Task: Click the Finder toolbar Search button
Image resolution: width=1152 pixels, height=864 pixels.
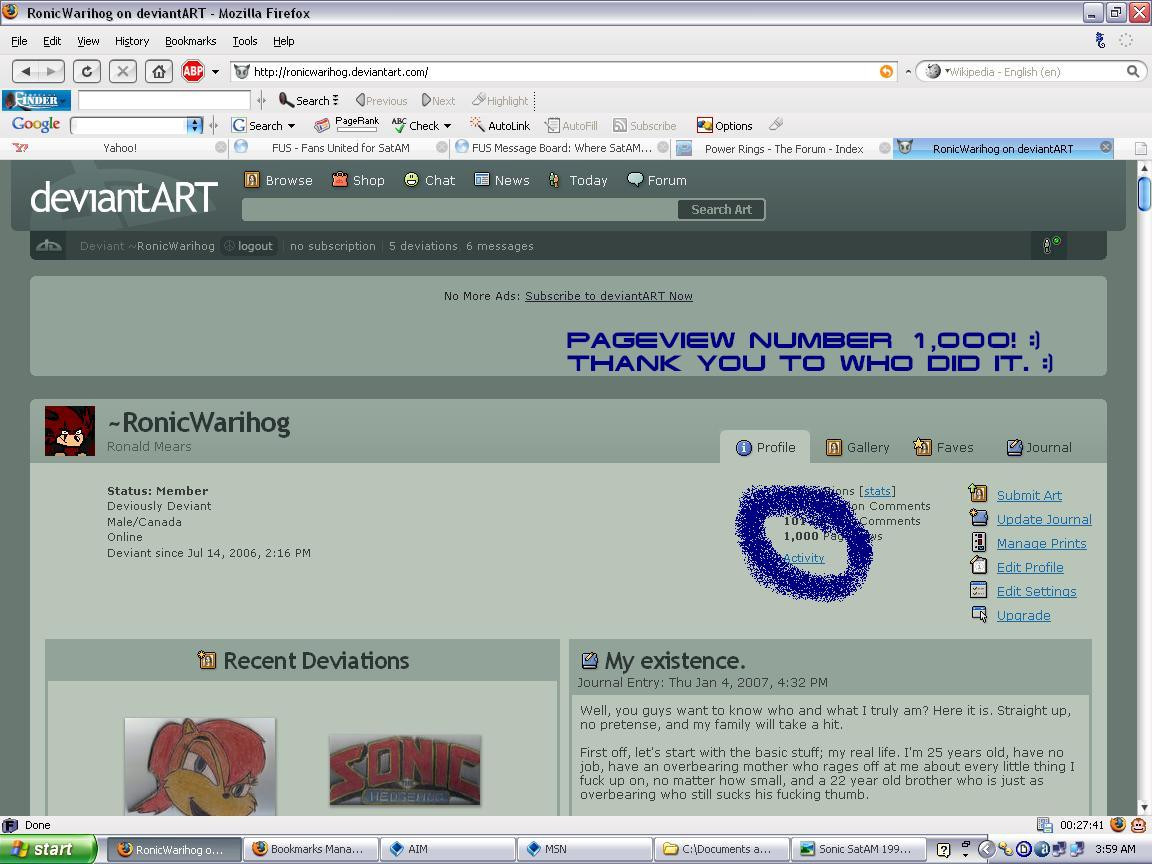Action: coord(309,101)
